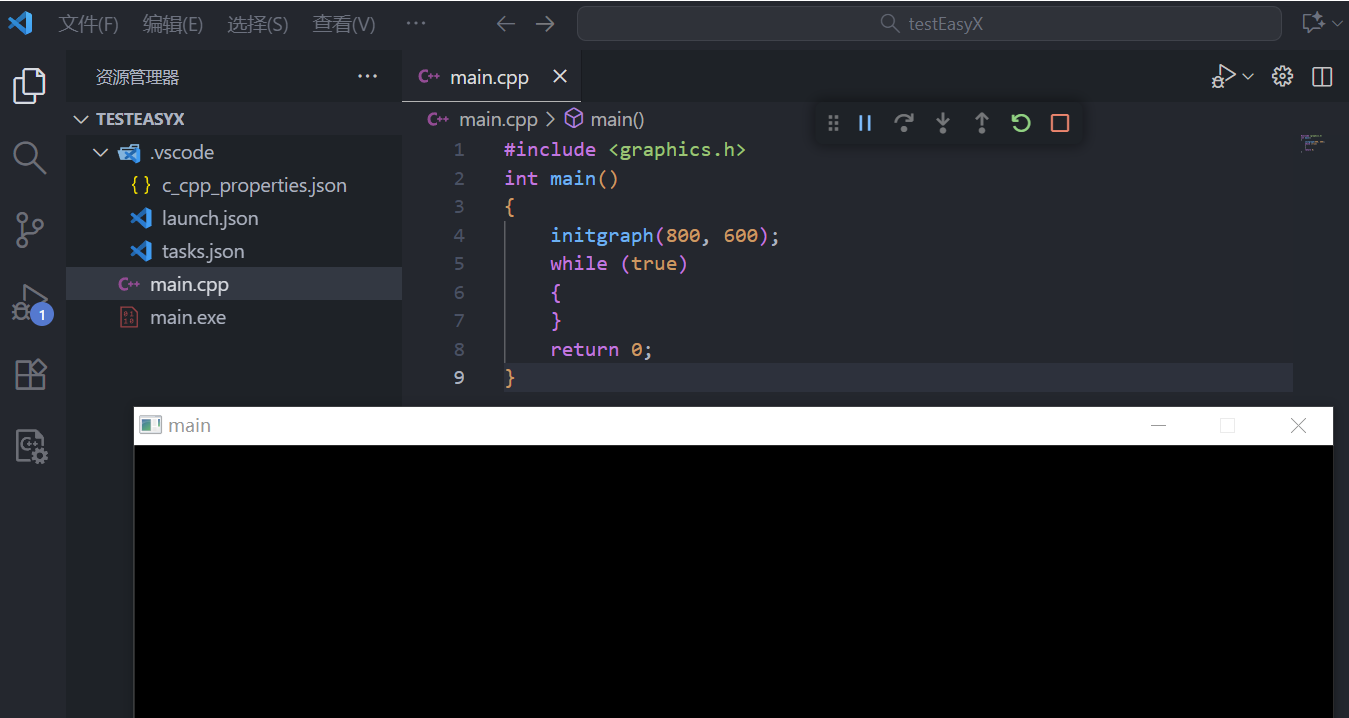1349x718 pixels.
Task: Click the 资源管理器 panel title
Action: [x=138, y=77]
